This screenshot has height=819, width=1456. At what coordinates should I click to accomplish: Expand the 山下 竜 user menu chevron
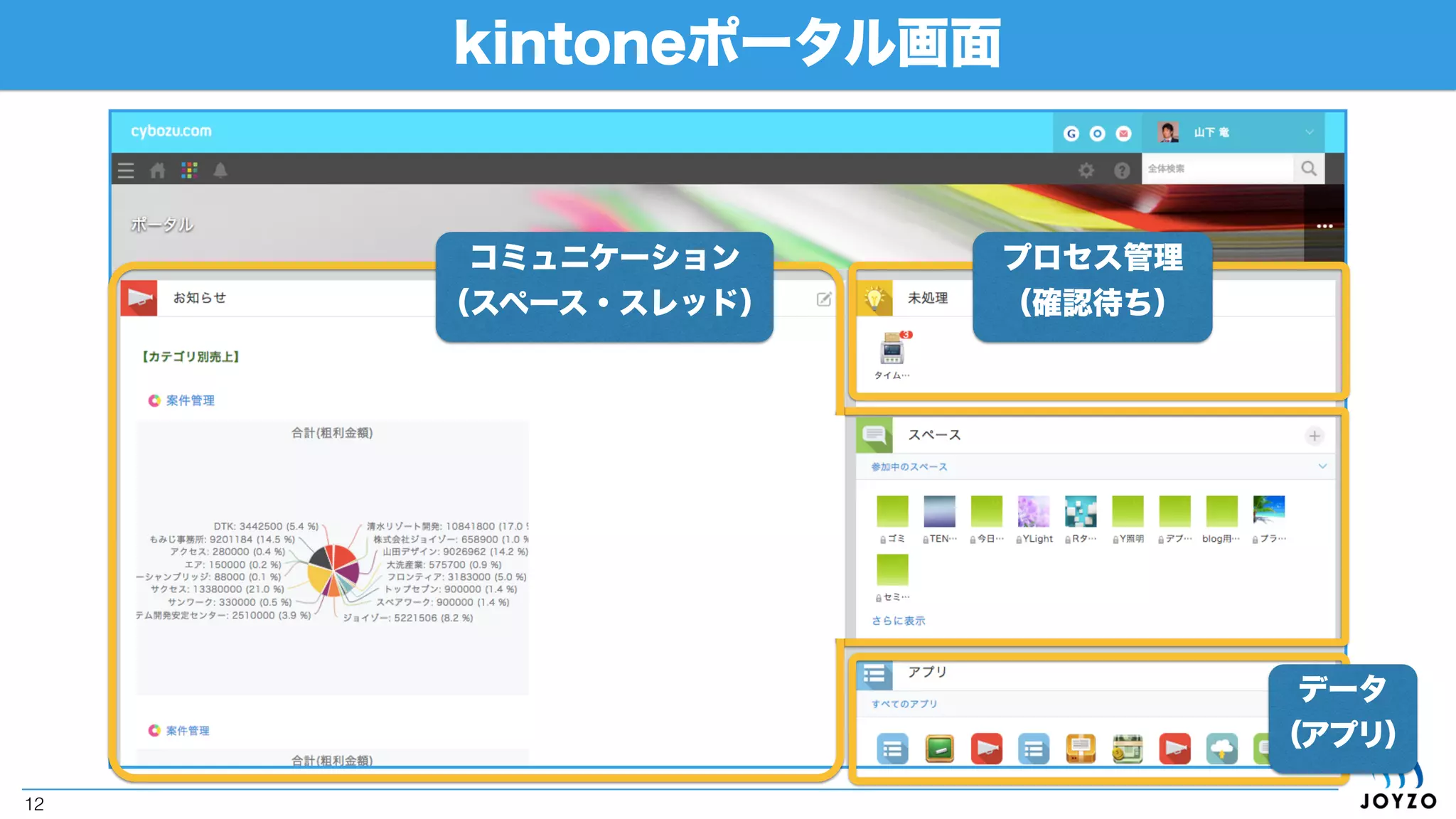coord(1310,132)
